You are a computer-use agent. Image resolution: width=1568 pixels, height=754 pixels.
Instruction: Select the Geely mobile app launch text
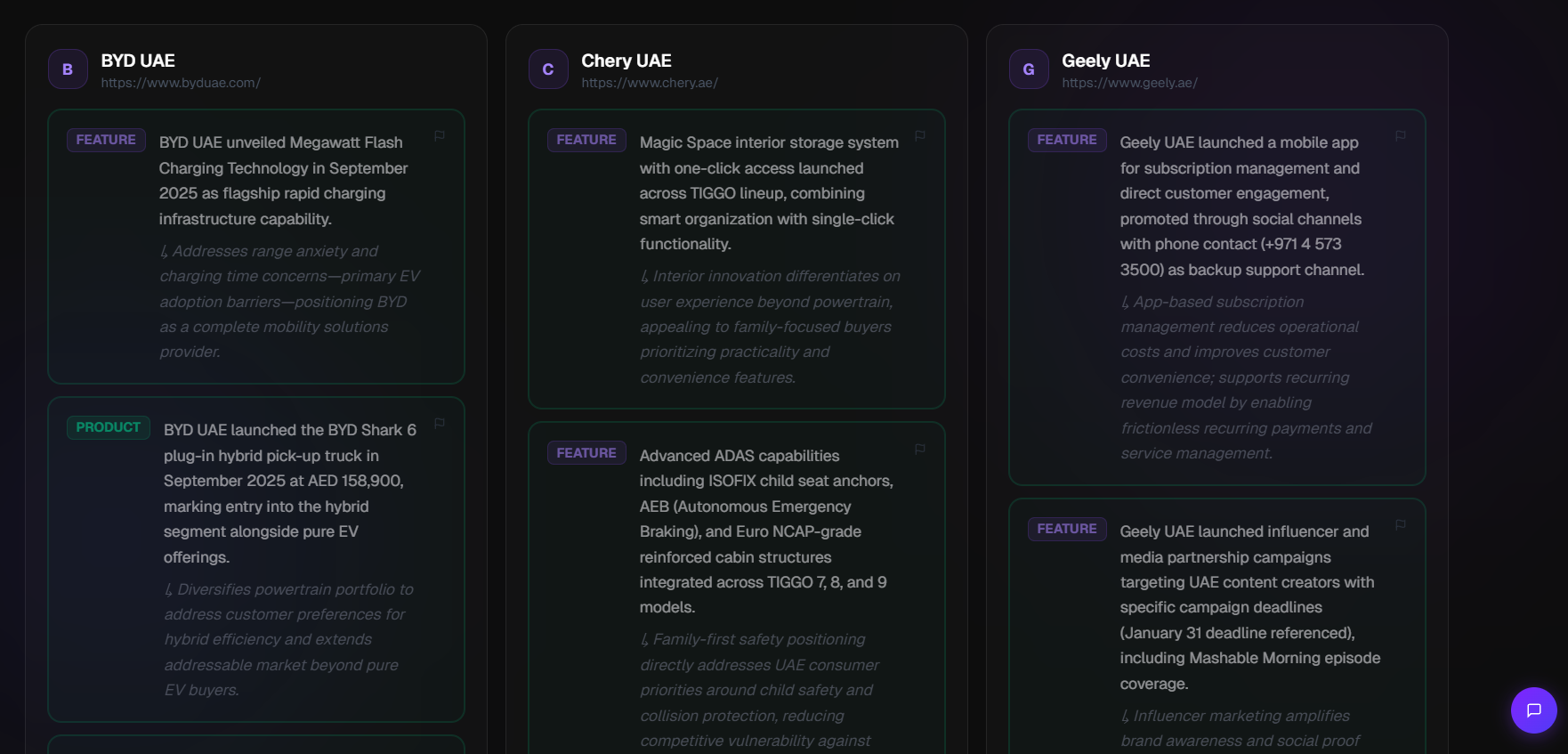tap(1242, 206)
